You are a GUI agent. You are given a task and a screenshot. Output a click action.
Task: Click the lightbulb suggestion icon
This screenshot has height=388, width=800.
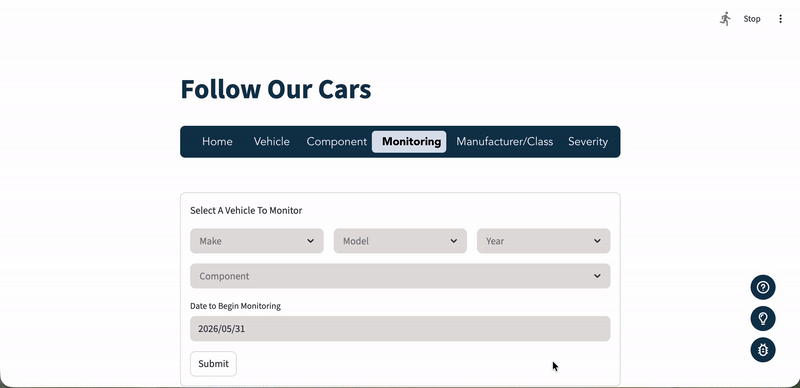(x=763, y=319)
